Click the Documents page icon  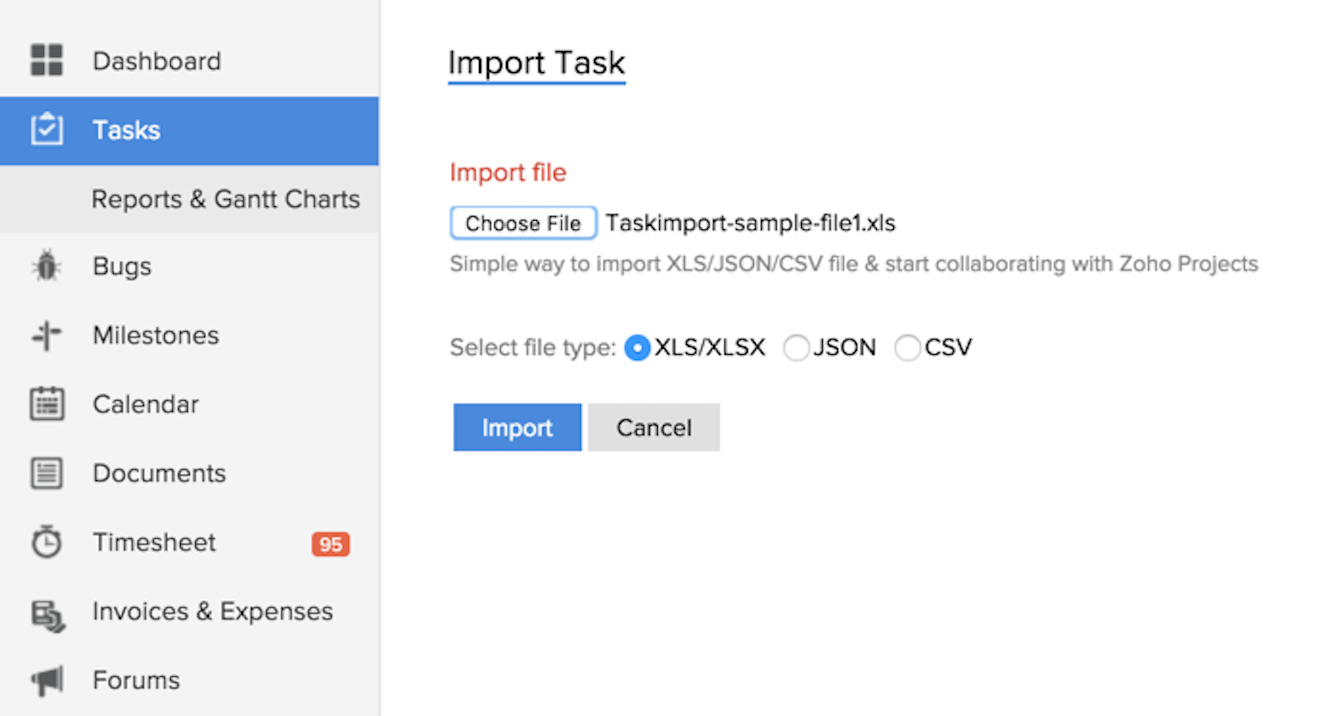coord(47,473)
